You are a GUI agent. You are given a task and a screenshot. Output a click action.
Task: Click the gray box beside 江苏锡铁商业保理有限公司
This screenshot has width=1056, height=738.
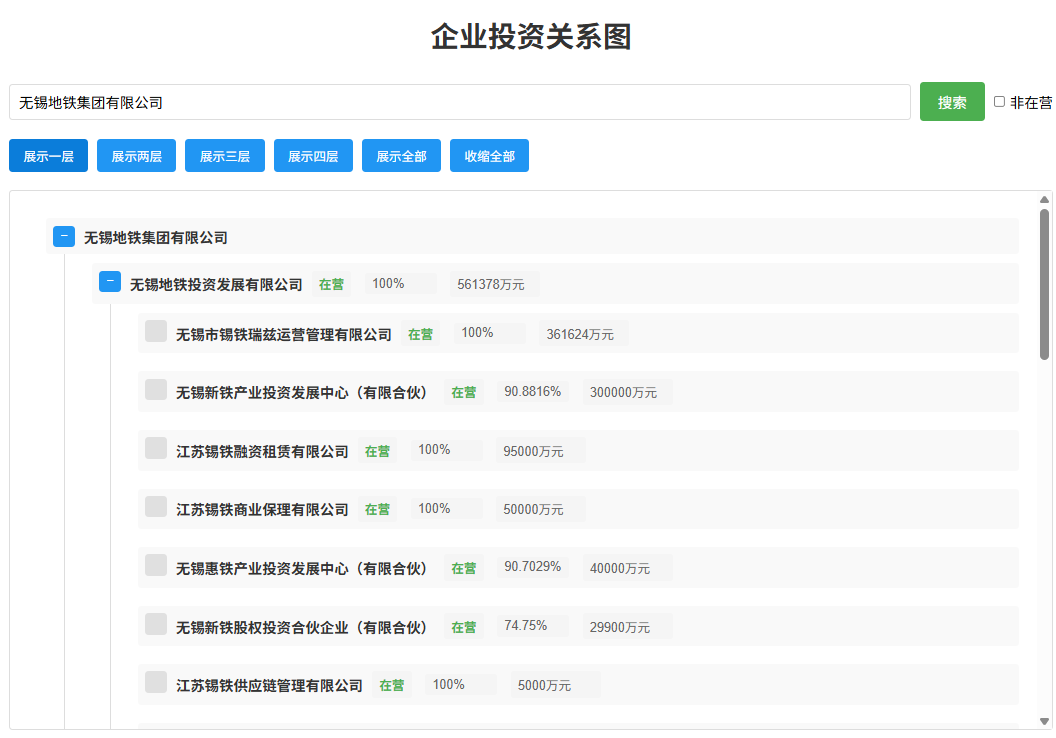point(156,507)
